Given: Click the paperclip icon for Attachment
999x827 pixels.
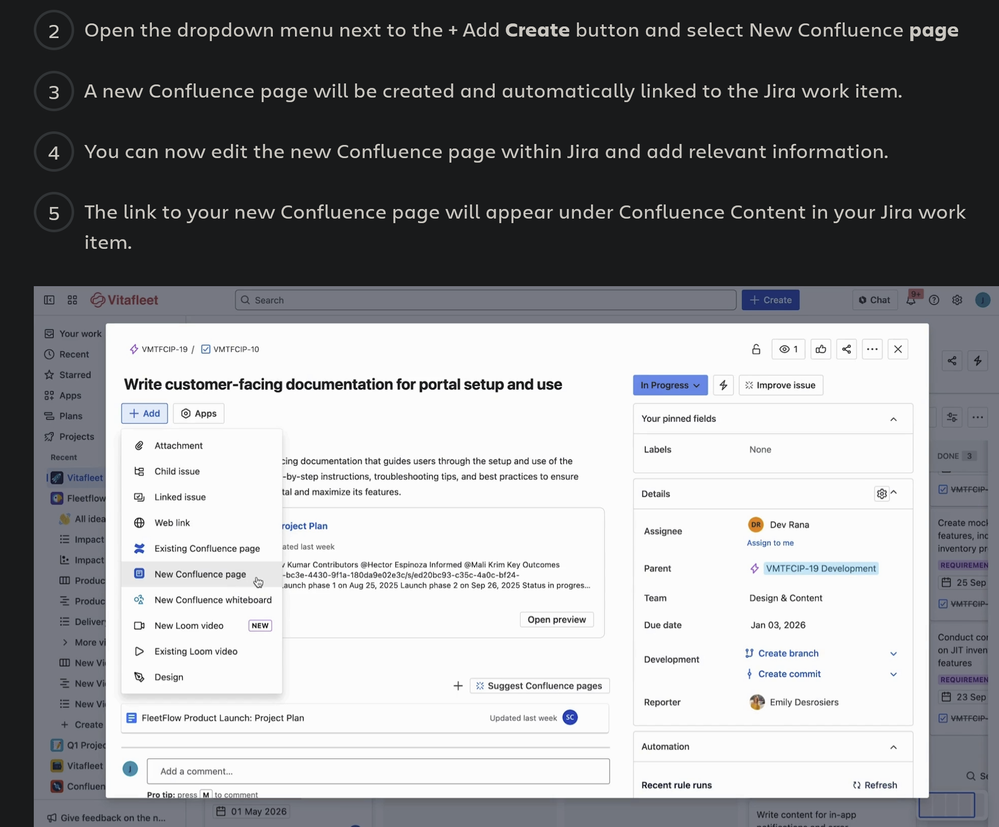Looking at the screenshot, I should pyautogui.click(x=139, y=445).
